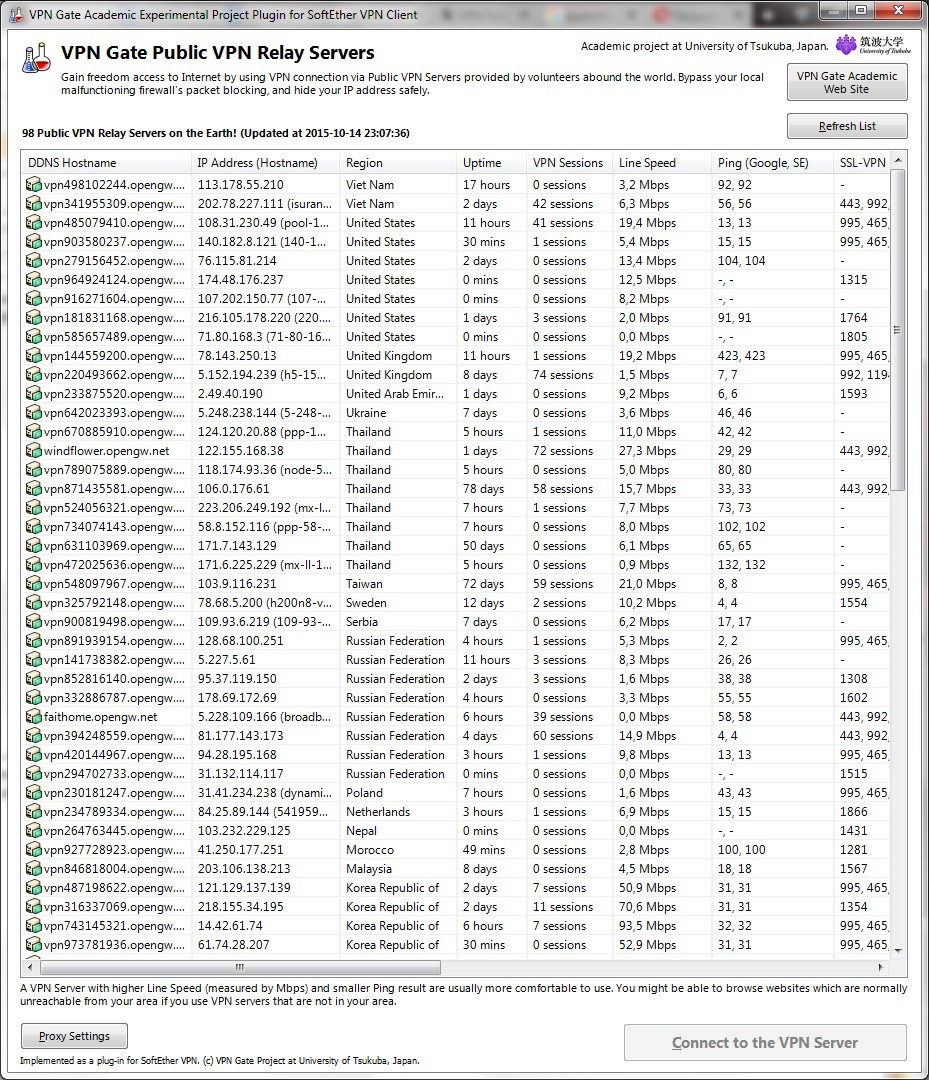
Task: Sort servers by Uptime column header
Action: 492,163
